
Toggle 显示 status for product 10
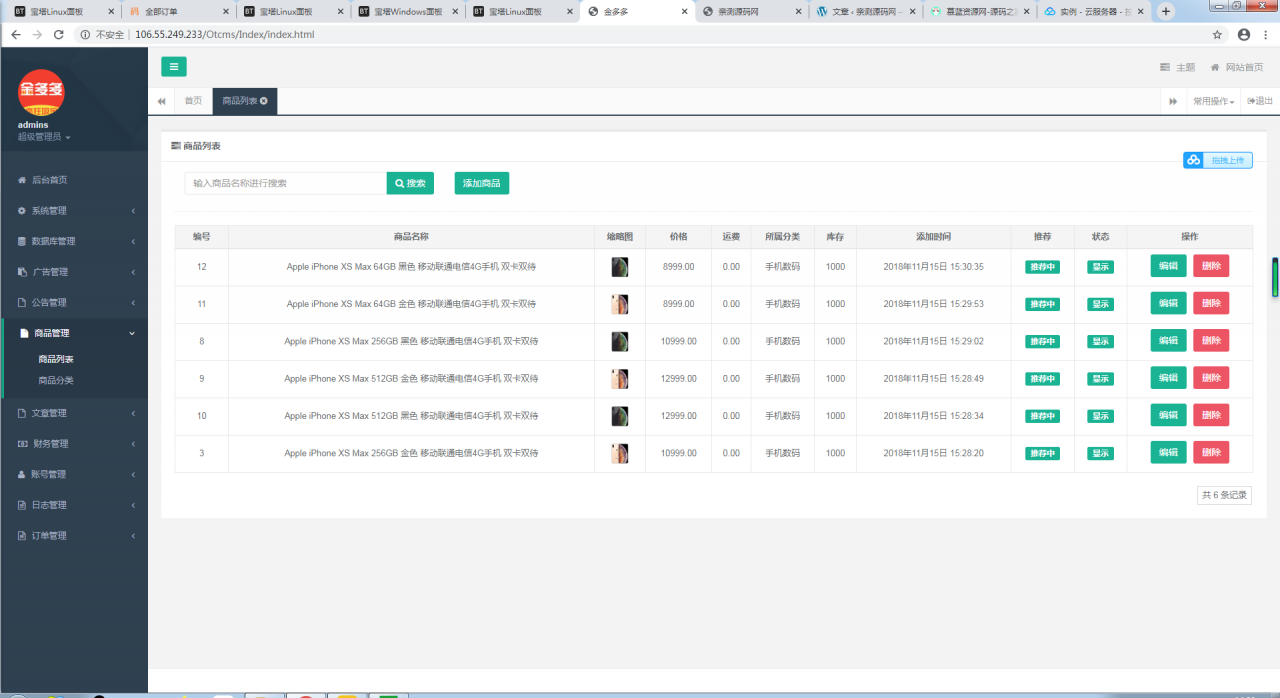[1100, 416]
